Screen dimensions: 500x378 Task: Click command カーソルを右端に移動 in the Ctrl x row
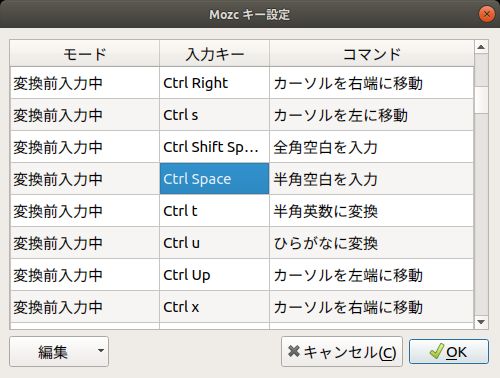(x=371, y=307)
